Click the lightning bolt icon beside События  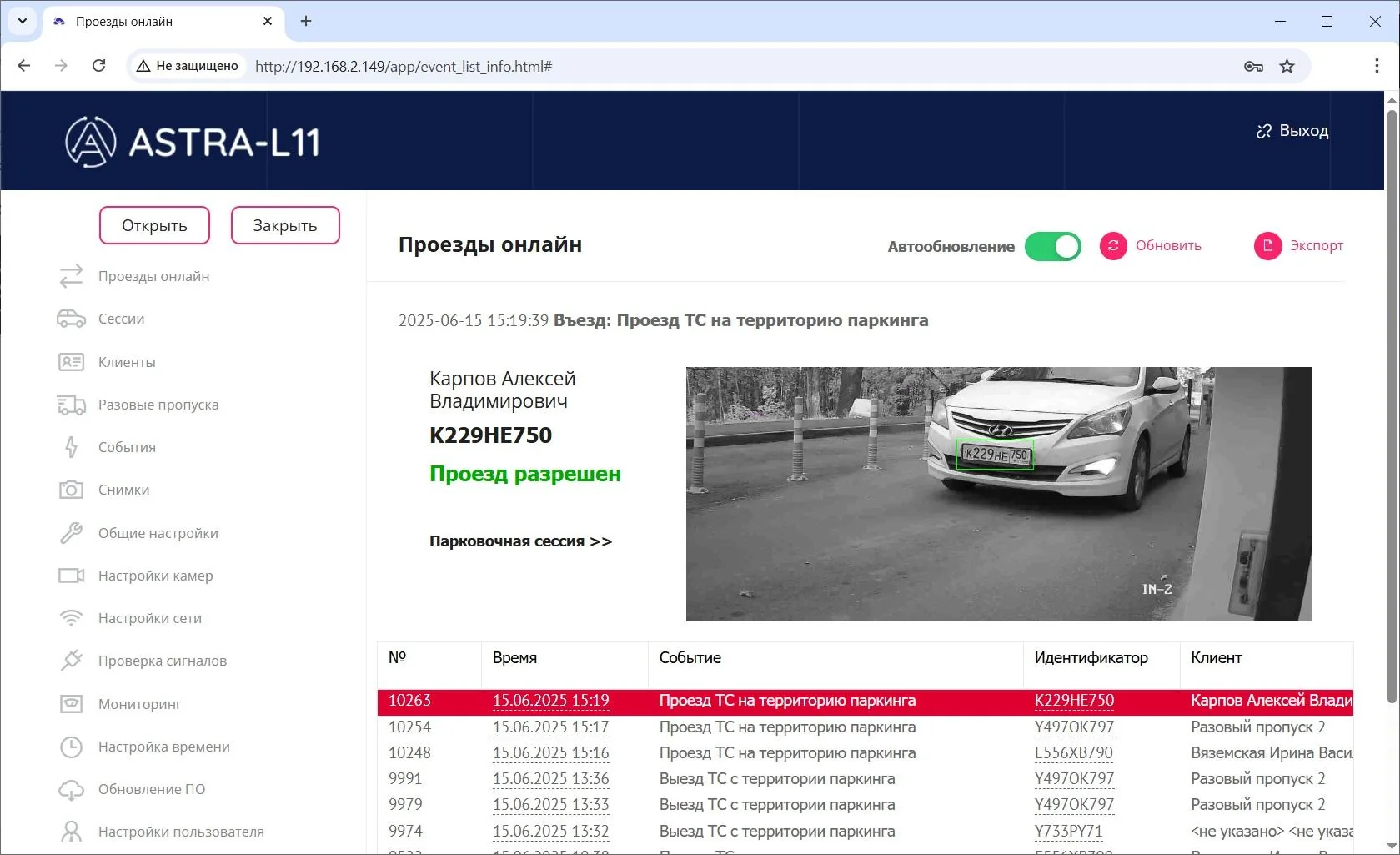(x=71, y=447)
